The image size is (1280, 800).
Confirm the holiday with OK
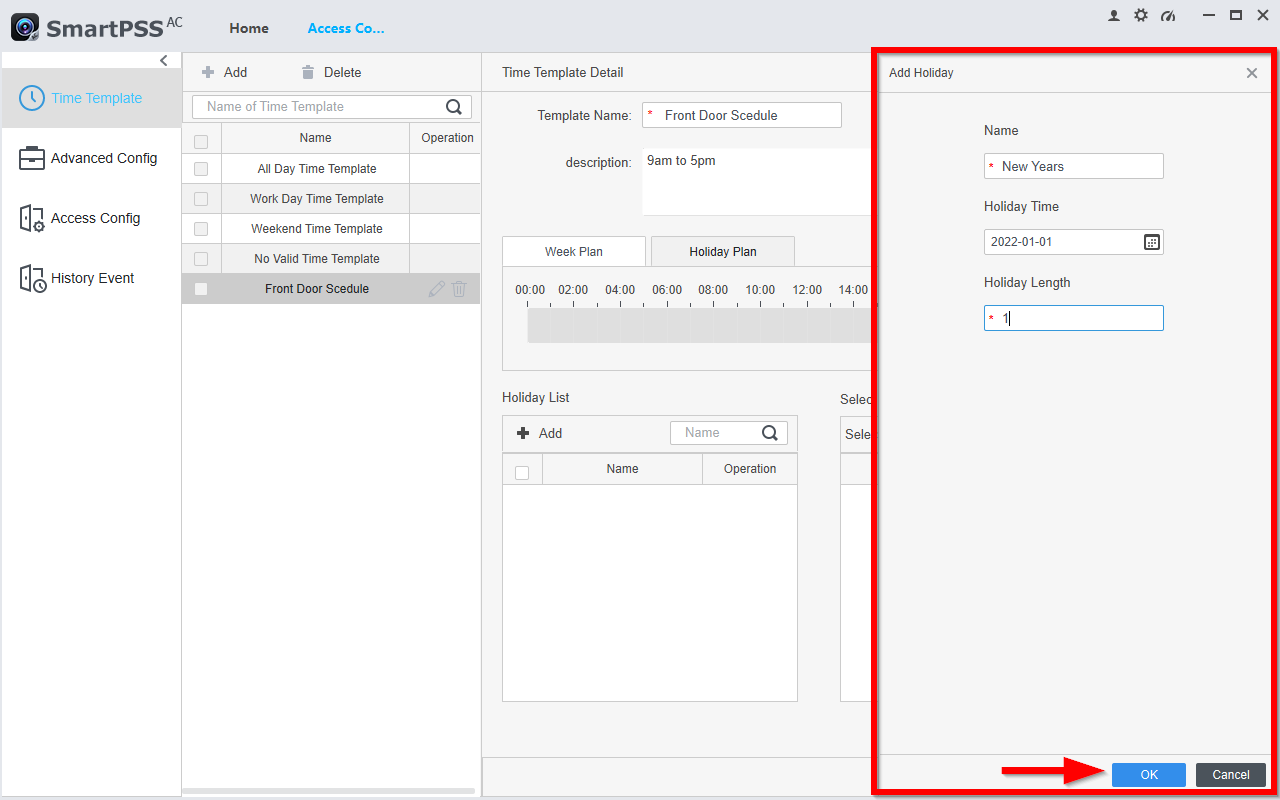coord(1149,775)
